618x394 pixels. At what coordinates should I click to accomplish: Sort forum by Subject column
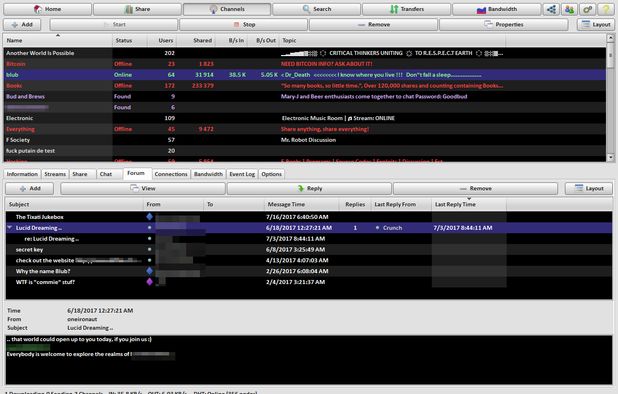[x=74, y=204]
